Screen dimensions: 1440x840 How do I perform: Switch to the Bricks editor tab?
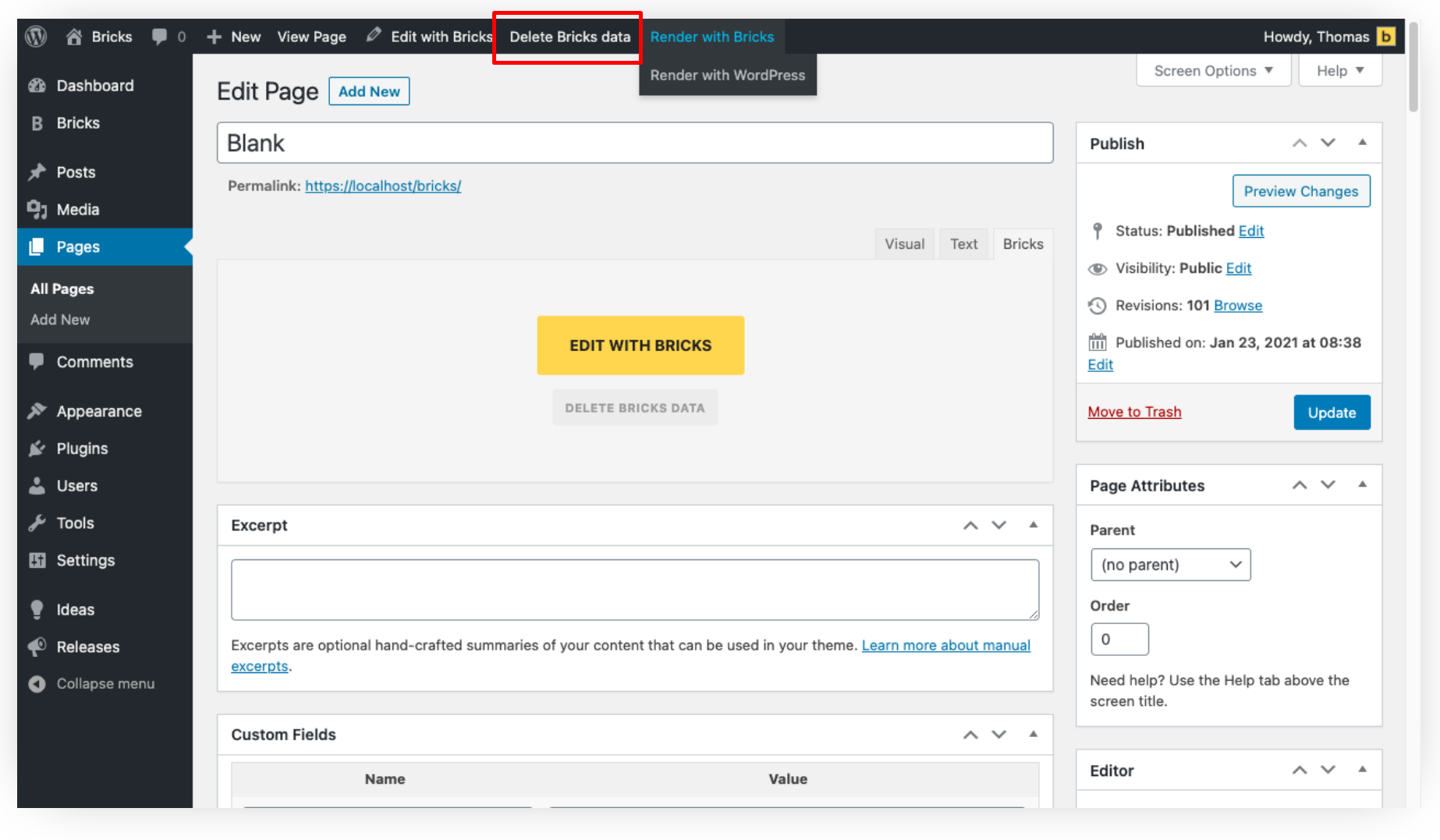(1023, 244)
